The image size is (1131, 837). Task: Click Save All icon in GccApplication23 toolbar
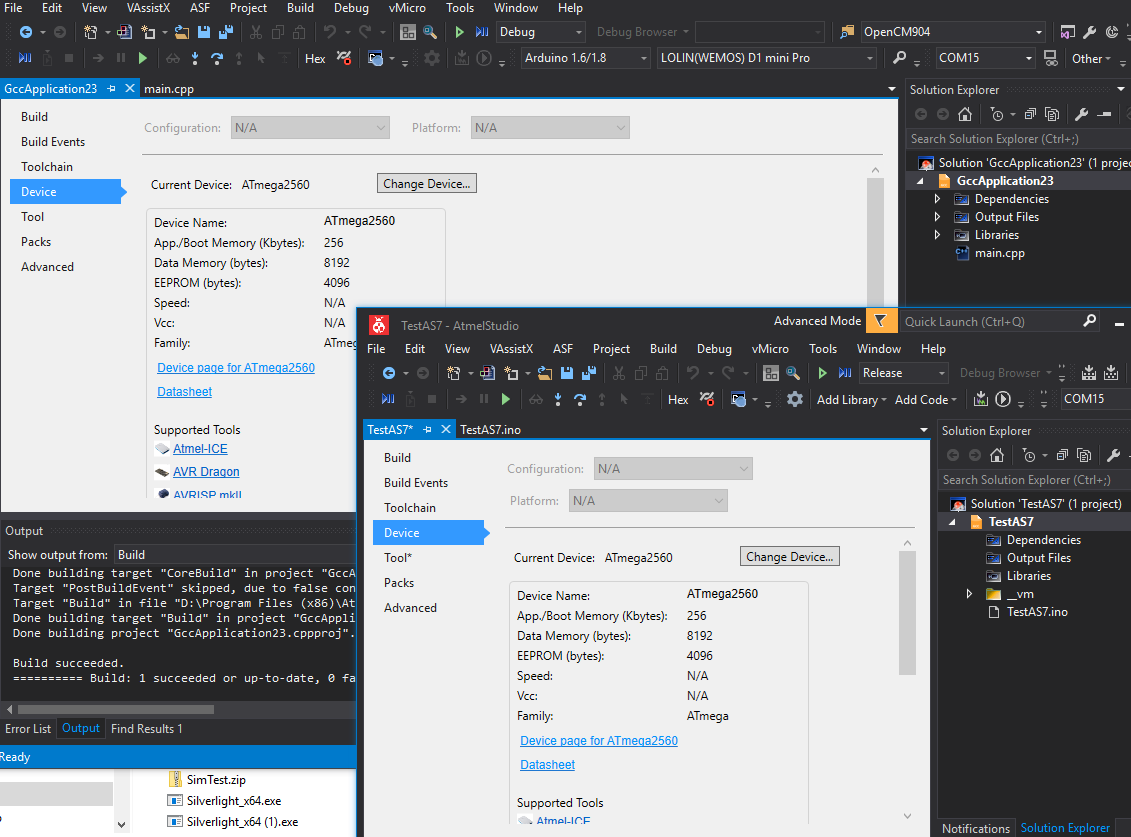(x=226, y=32)
